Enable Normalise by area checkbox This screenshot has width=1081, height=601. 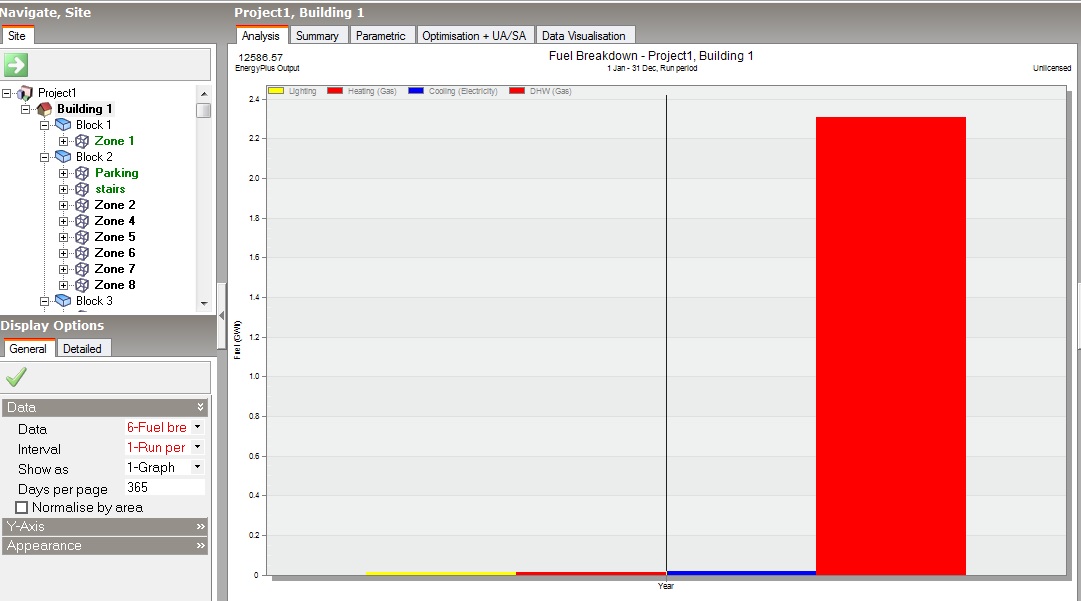(21, 507)
